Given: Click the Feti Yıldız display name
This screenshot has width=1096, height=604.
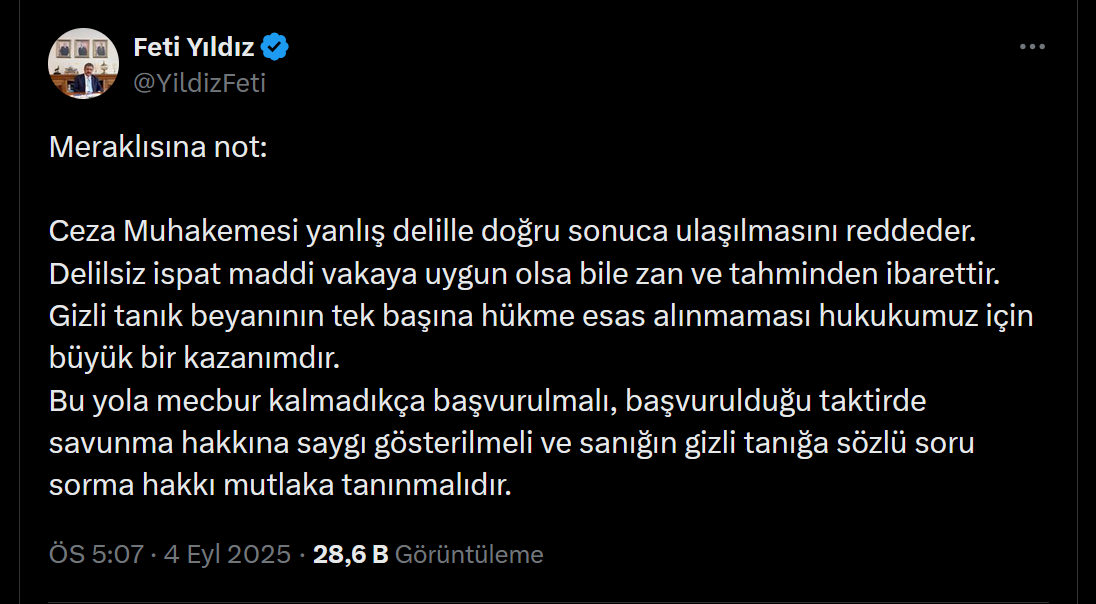Looking at the screenshot, I should click(194, 47).
